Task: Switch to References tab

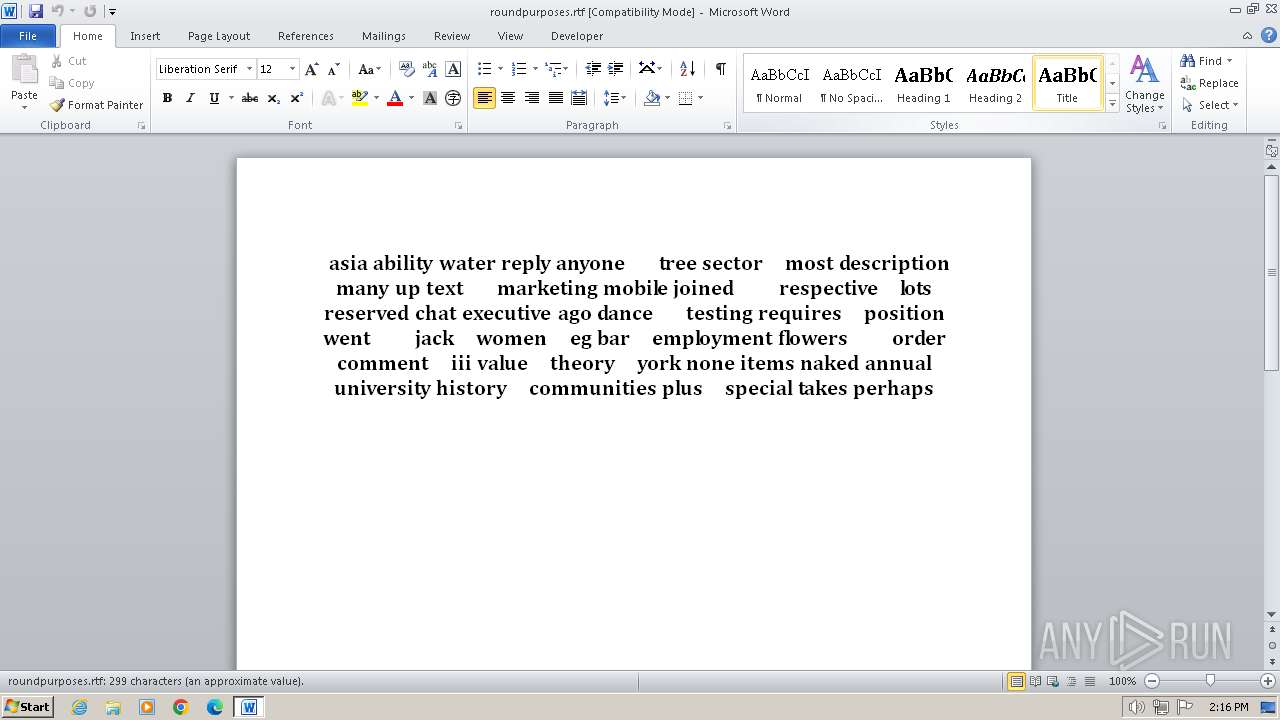Action: [306, 36]
